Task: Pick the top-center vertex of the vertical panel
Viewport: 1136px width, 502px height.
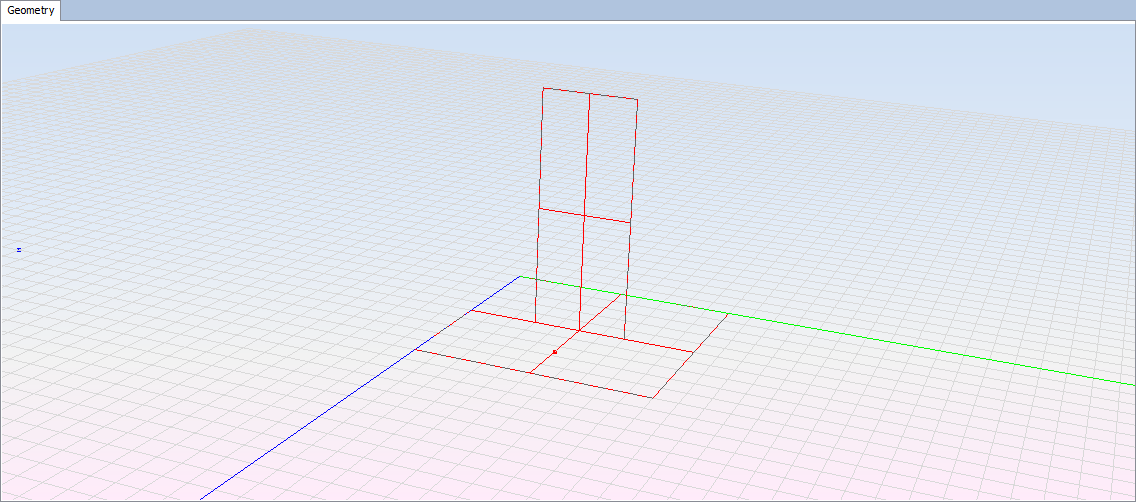Action: [589, 94]
